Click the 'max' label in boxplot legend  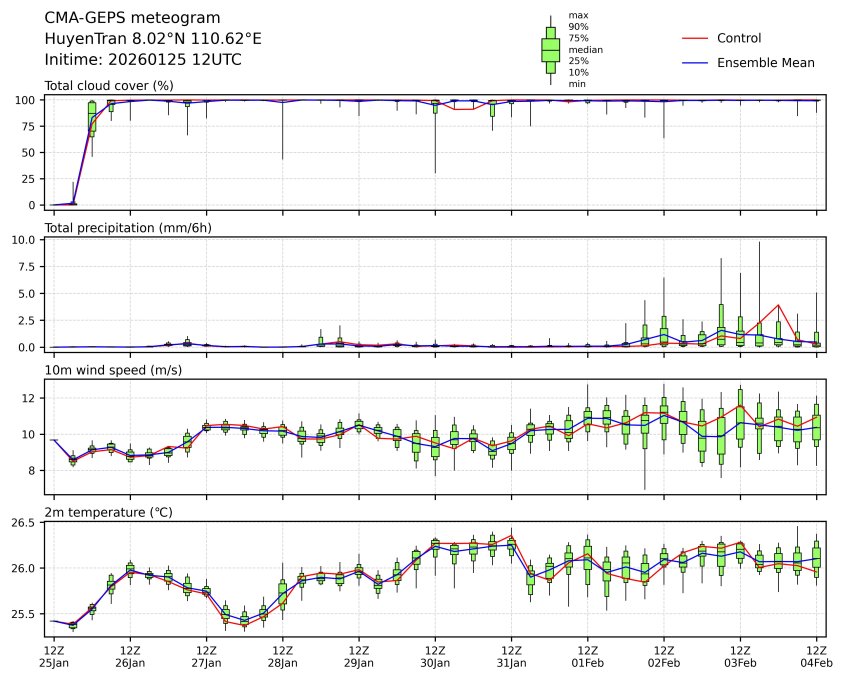(x=577, y=16)
